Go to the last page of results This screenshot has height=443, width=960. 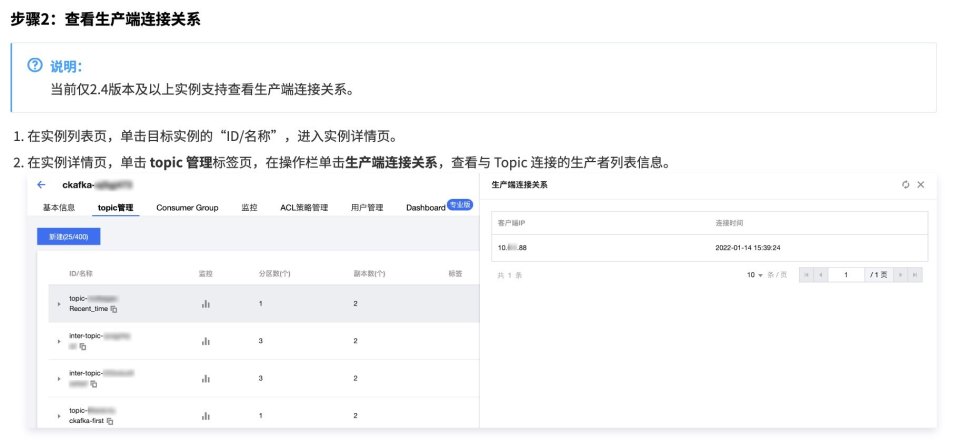point(915,274)
